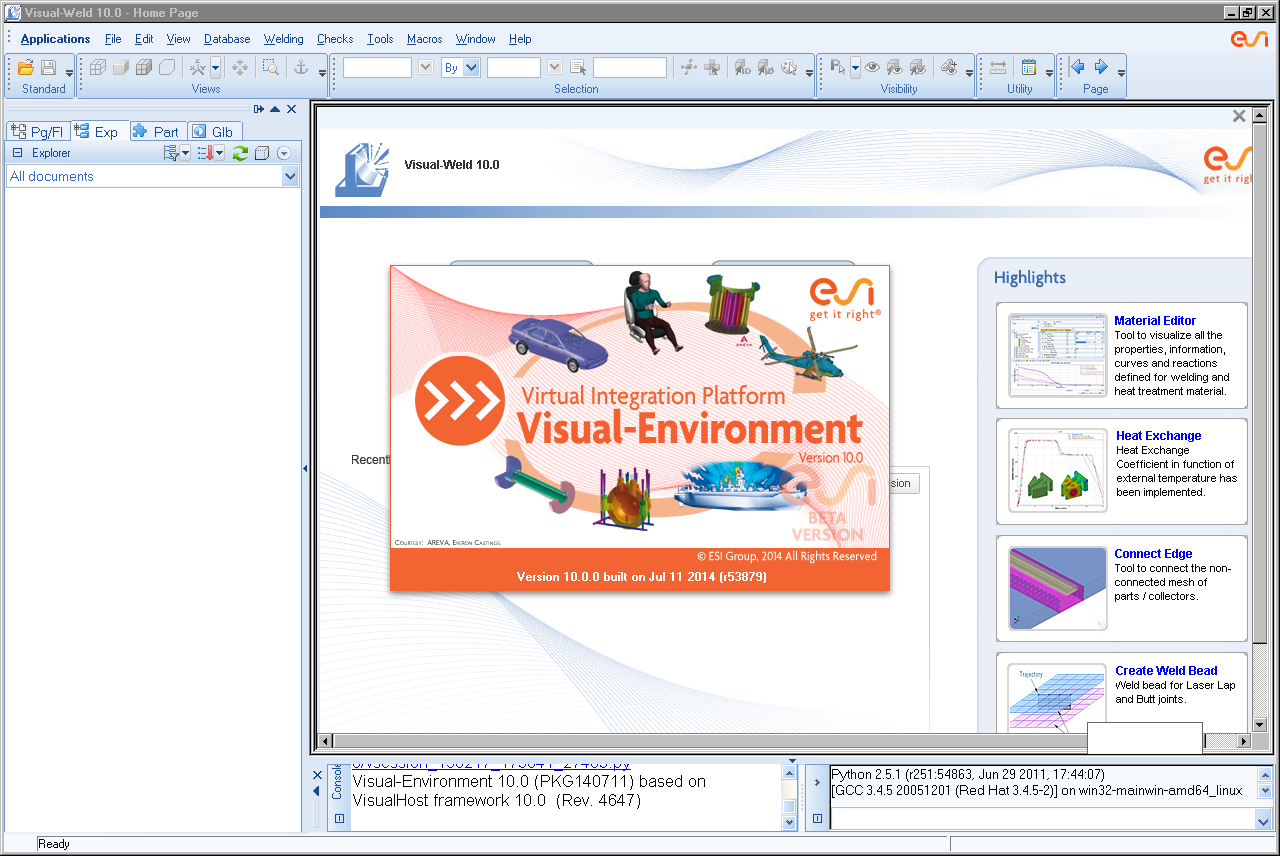
Task: Click the Open file folder icon
Action: [x=26, y=67]
